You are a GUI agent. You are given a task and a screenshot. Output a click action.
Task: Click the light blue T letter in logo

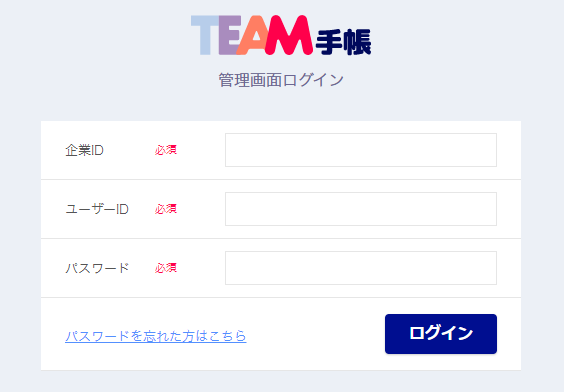click(205, 35)
